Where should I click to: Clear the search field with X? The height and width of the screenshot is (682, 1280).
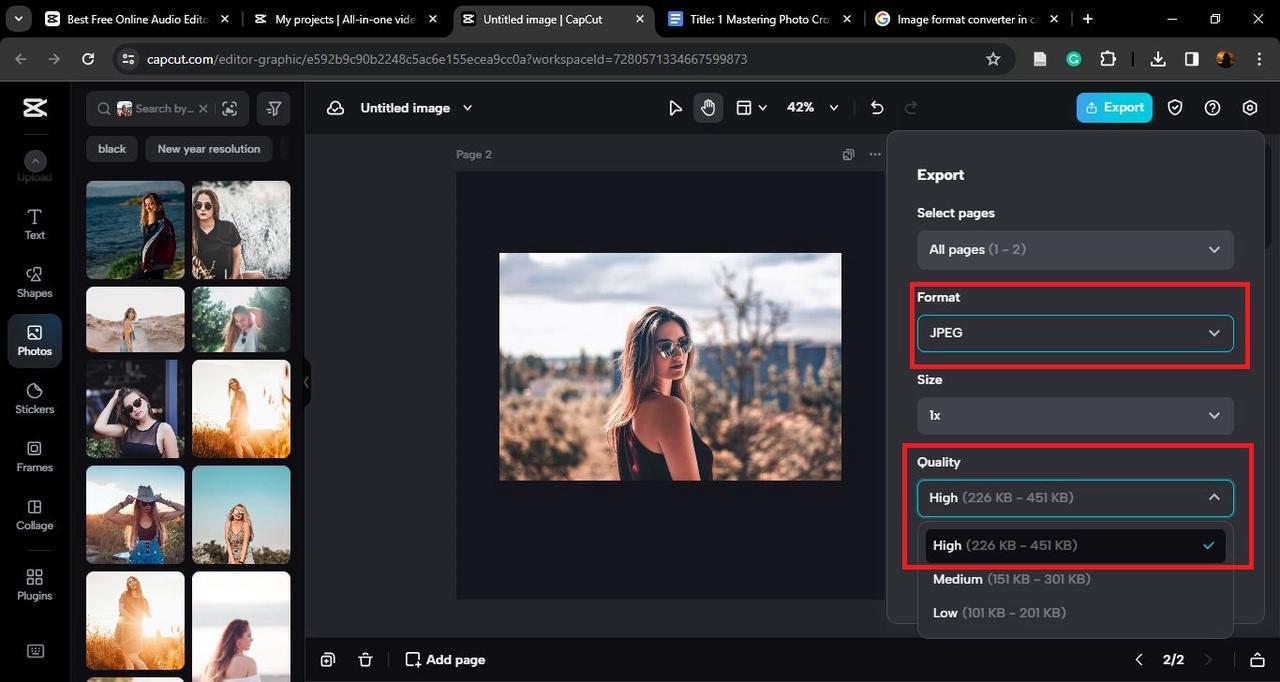coord(203,109)
